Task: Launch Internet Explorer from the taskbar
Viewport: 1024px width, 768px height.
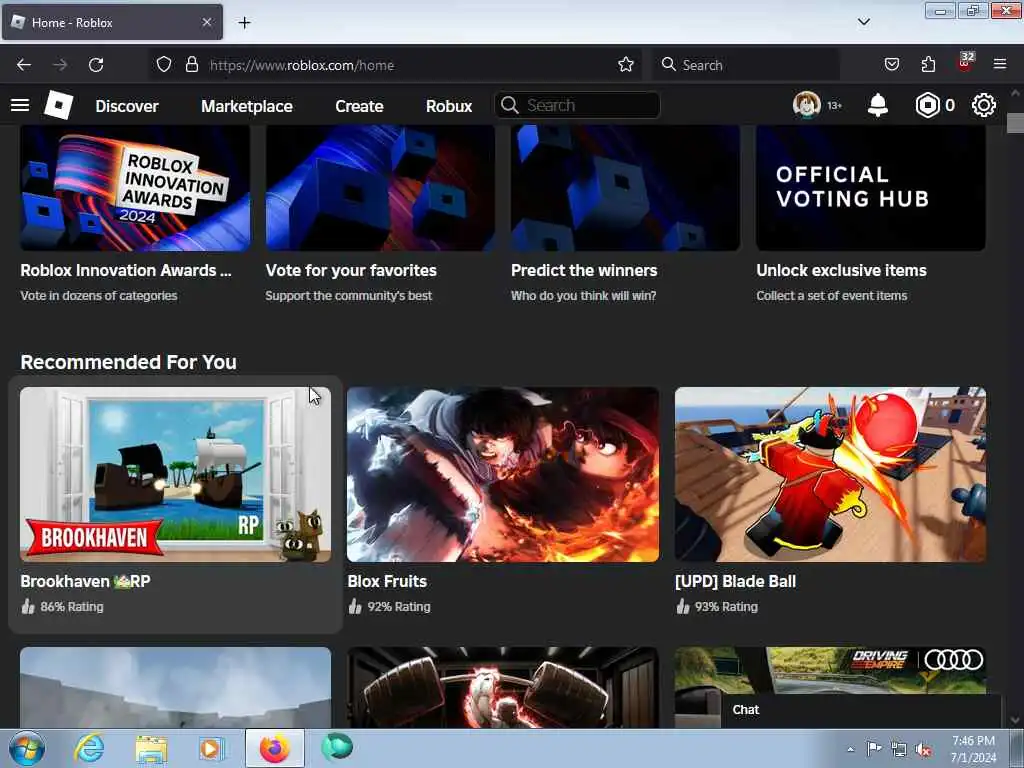Action: coord(89,748)
